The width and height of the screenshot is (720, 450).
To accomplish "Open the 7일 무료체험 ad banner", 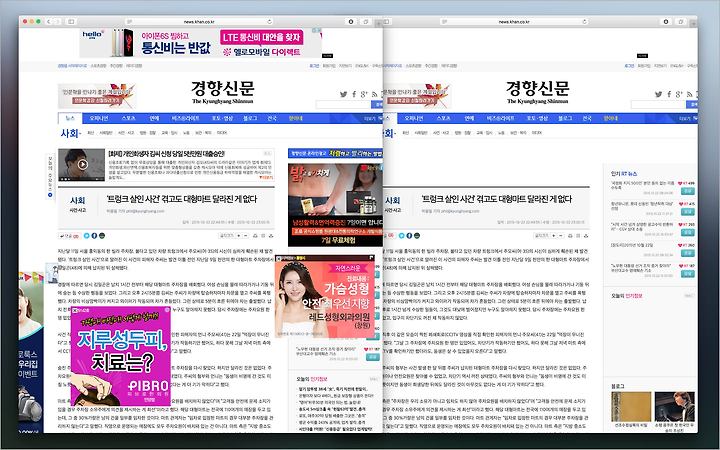I will (x=335, y=205).
